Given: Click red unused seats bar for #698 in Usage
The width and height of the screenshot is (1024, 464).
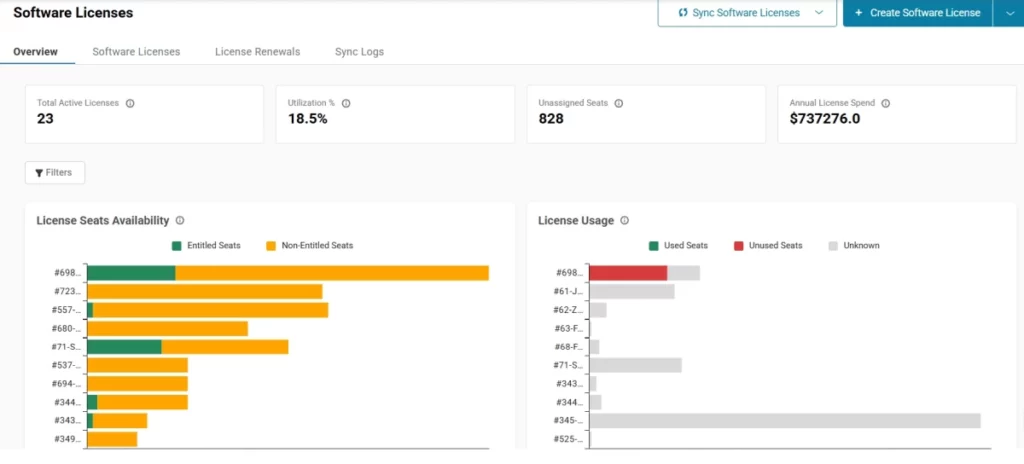Looking at the screenshot, I should [x=628, y=273].
